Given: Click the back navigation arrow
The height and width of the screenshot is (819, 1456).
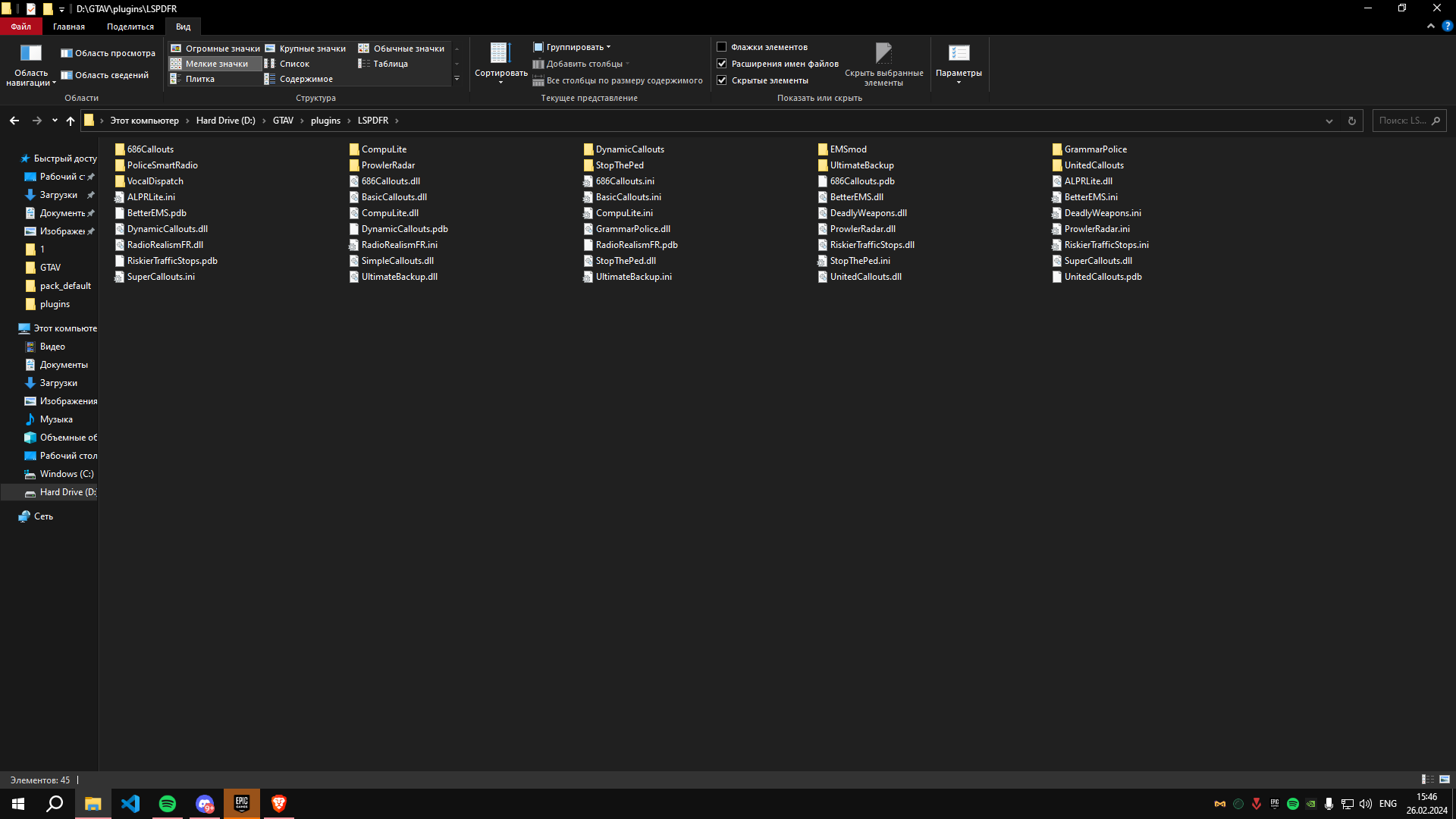Looking at the screenshot, I should click(x=14, y=121).
